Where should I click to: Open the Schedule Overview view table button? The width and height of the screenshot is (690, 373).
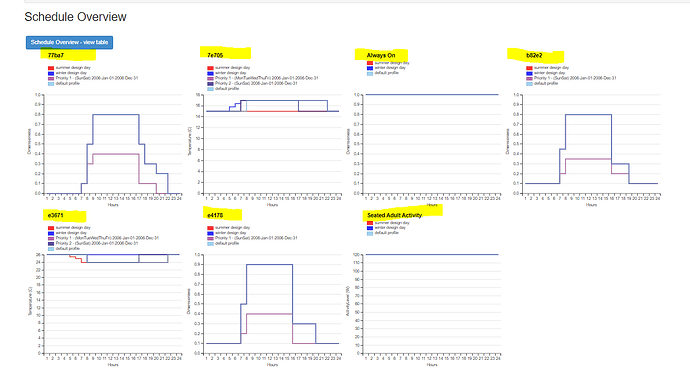[69, 42]
